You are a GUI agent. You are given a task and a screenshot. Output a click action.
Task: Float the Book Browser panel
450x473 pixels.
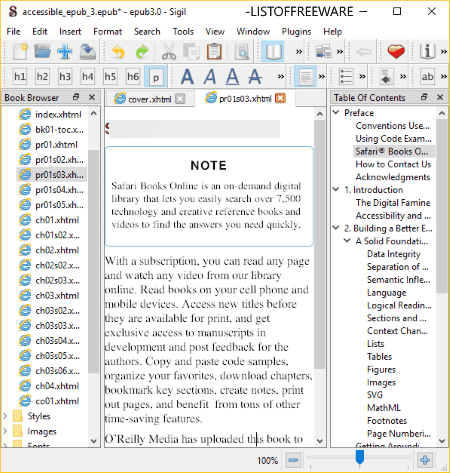[x=76, y=97]
